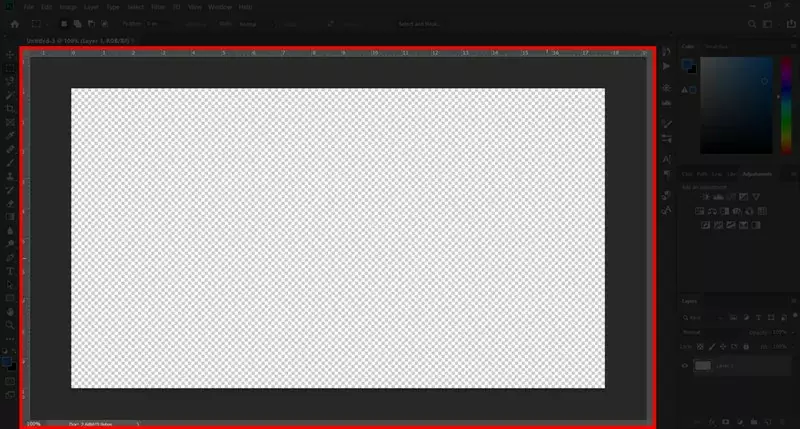
Task: Select the Rectangle shape tool
Action: coord(10,298)
